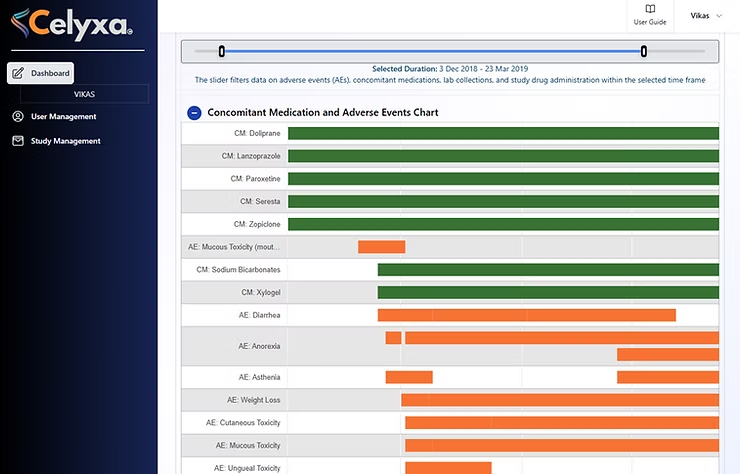
Task: Navigate to Study Management
Action: tap(65, 141)
